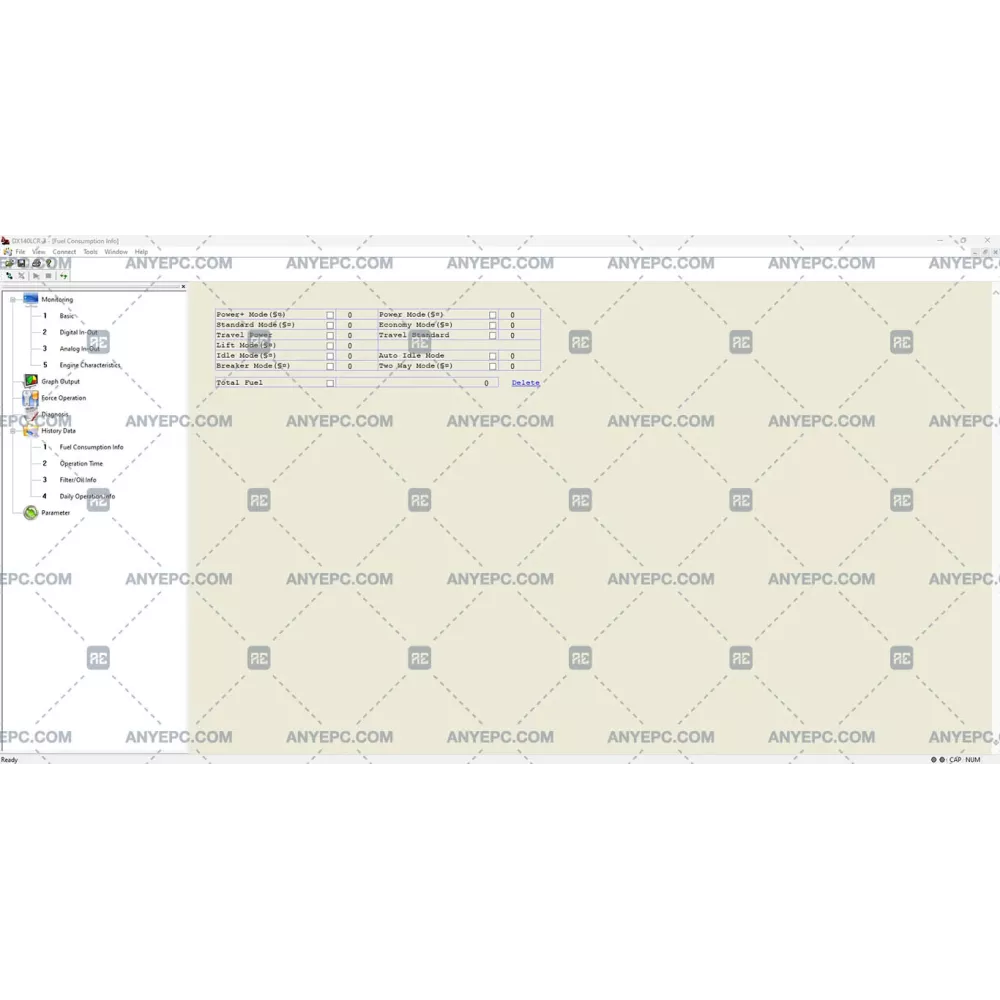
Task: Click the Graph Output chart icon
Action: point(30,381)
